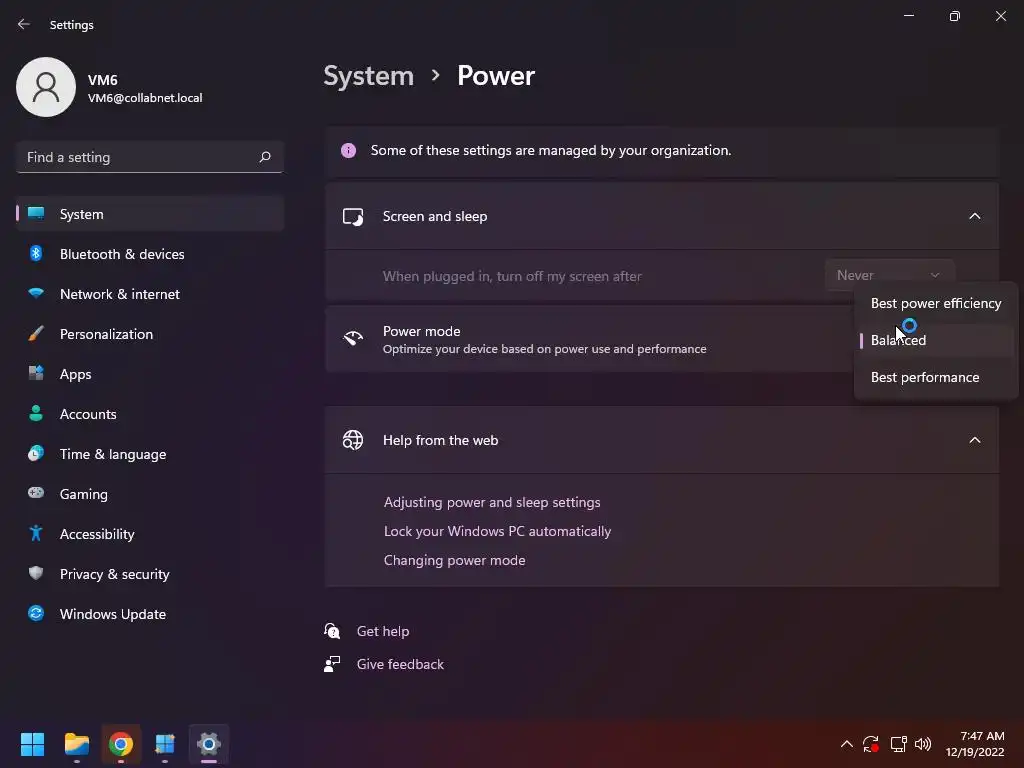Select the Privacy & security shield icon

36,573
